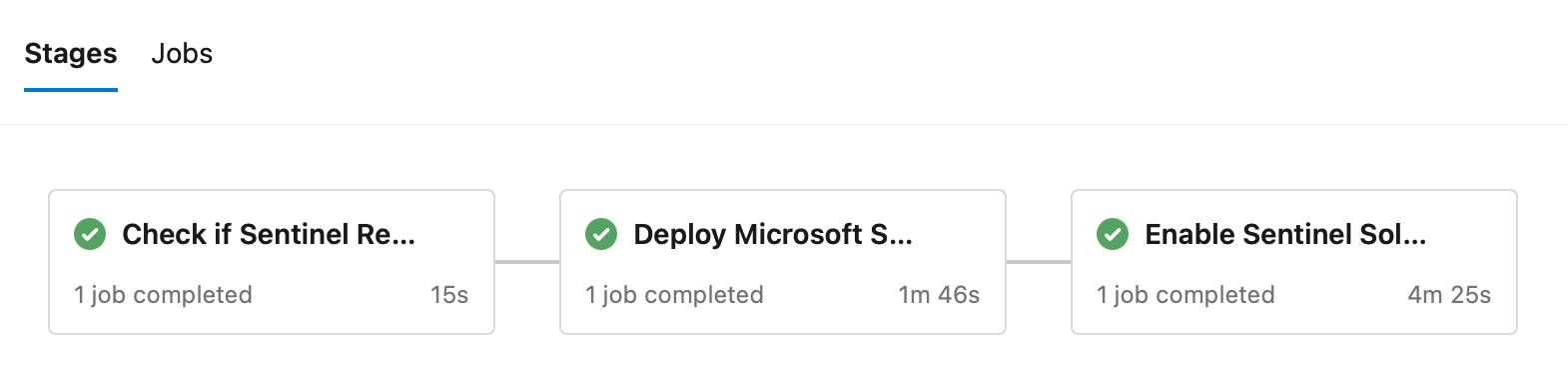View the completed job under Check if Sentinel stage
Image resolution: width=1568 pixels, height=392 pixels.
(163, 295)
